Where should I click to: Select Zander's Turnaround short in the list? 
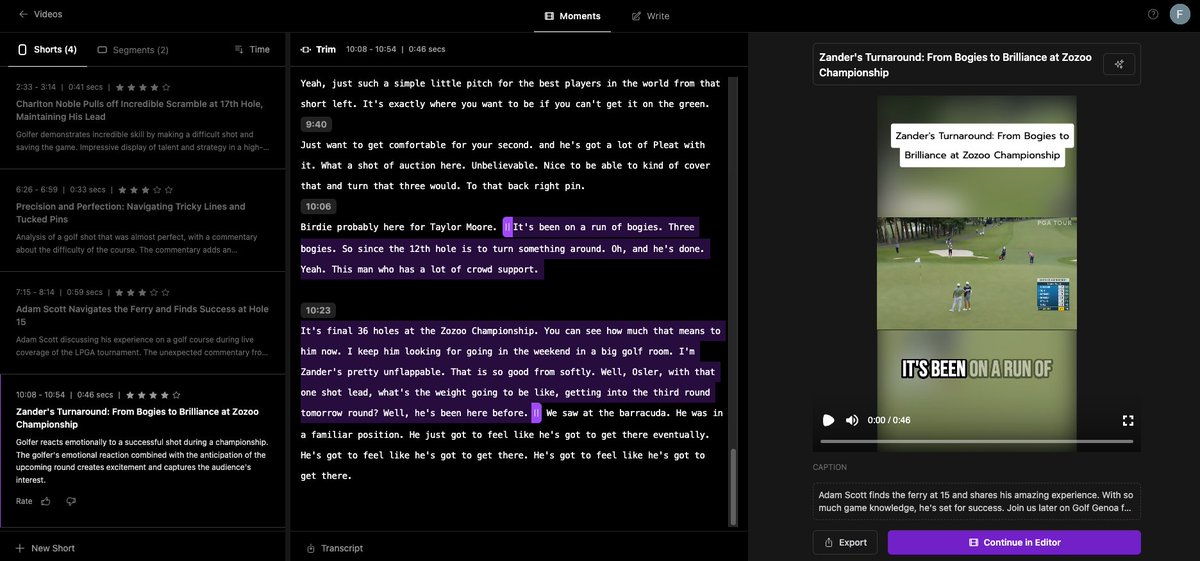pyautogui.click(x=142, y=450)
